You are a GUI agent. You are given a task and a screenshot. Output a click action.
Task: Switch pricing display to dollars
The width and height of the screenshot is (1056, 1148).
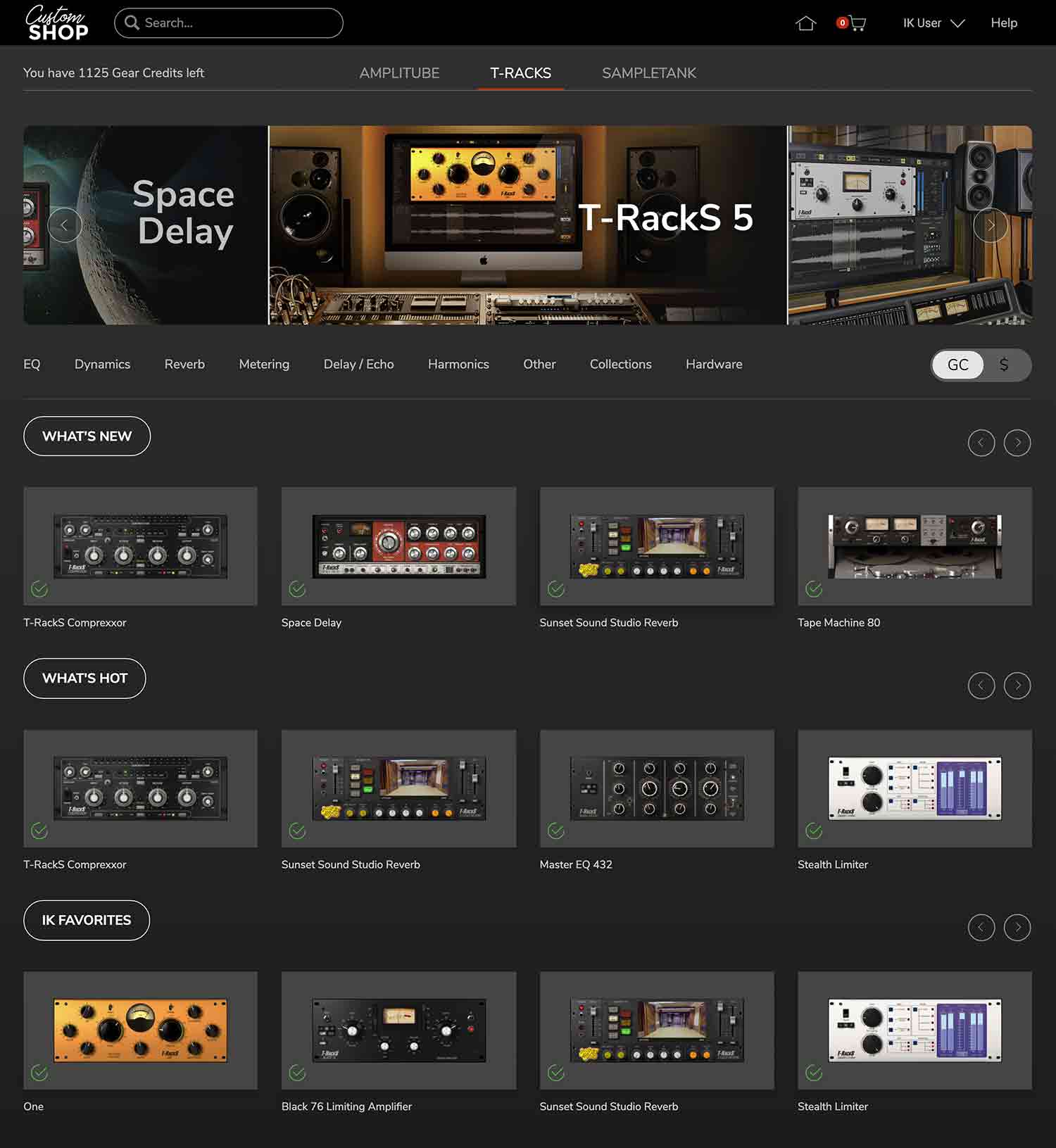pos(1004,365)
